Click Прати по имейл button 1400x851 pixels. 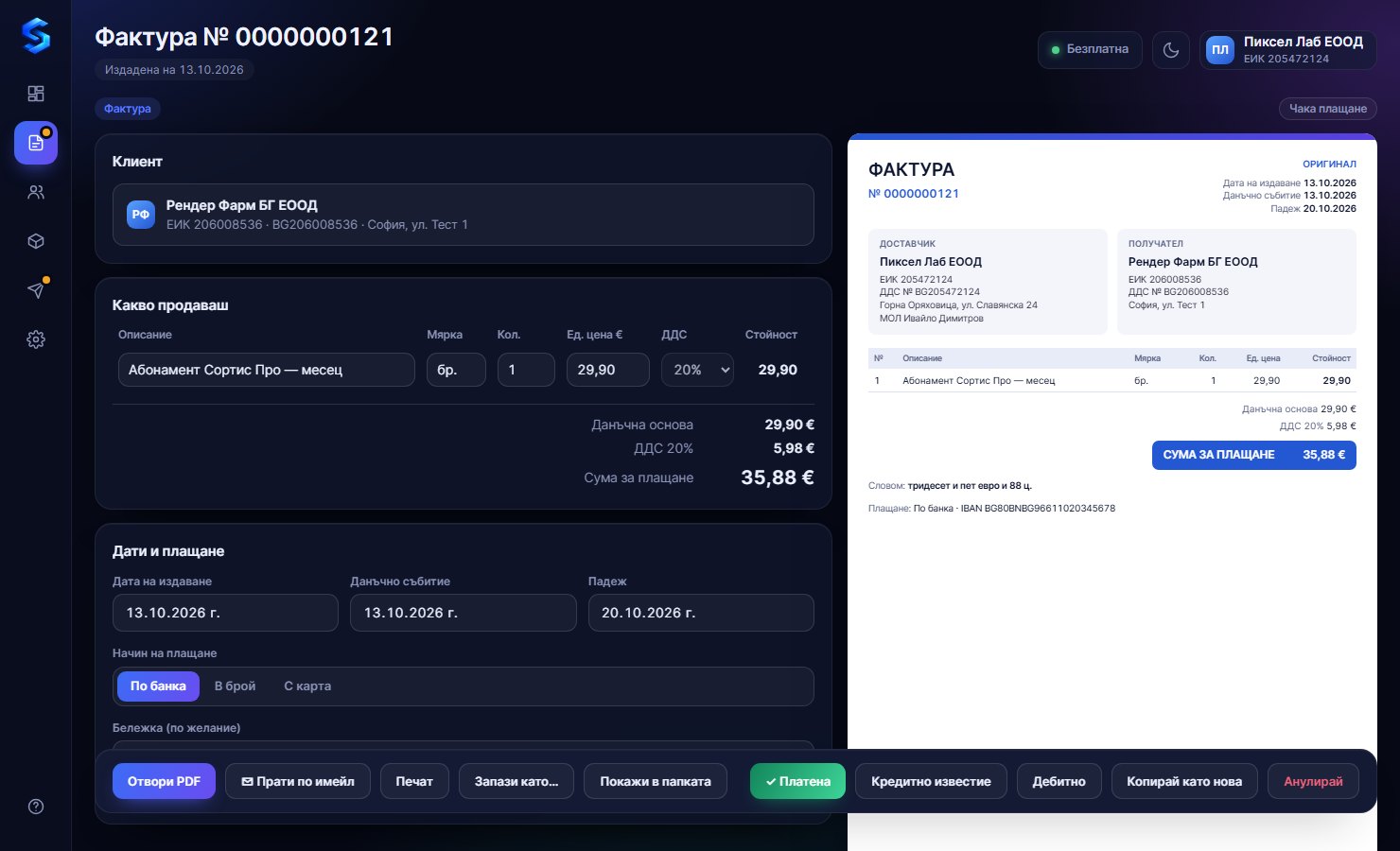pos(298,781)
